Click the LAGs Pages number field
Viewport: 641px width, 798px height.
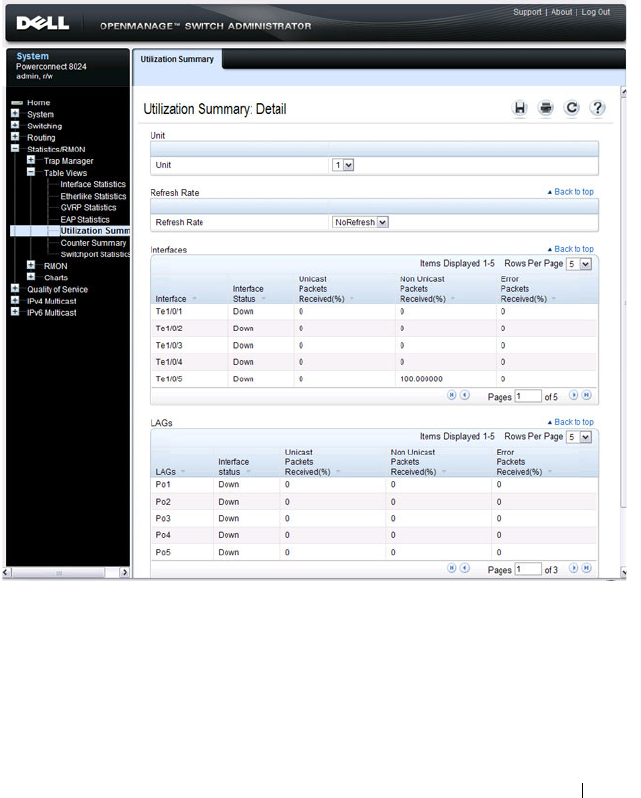528,569
